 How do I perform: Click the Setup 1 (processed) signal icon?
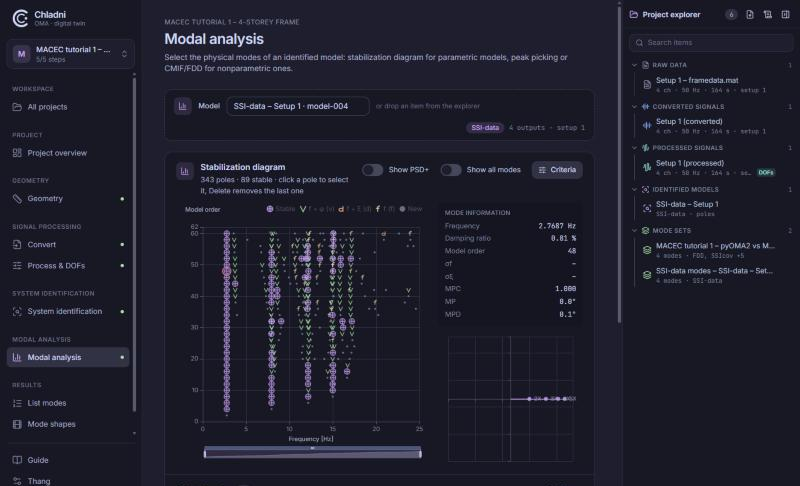(x=647, y=167)
